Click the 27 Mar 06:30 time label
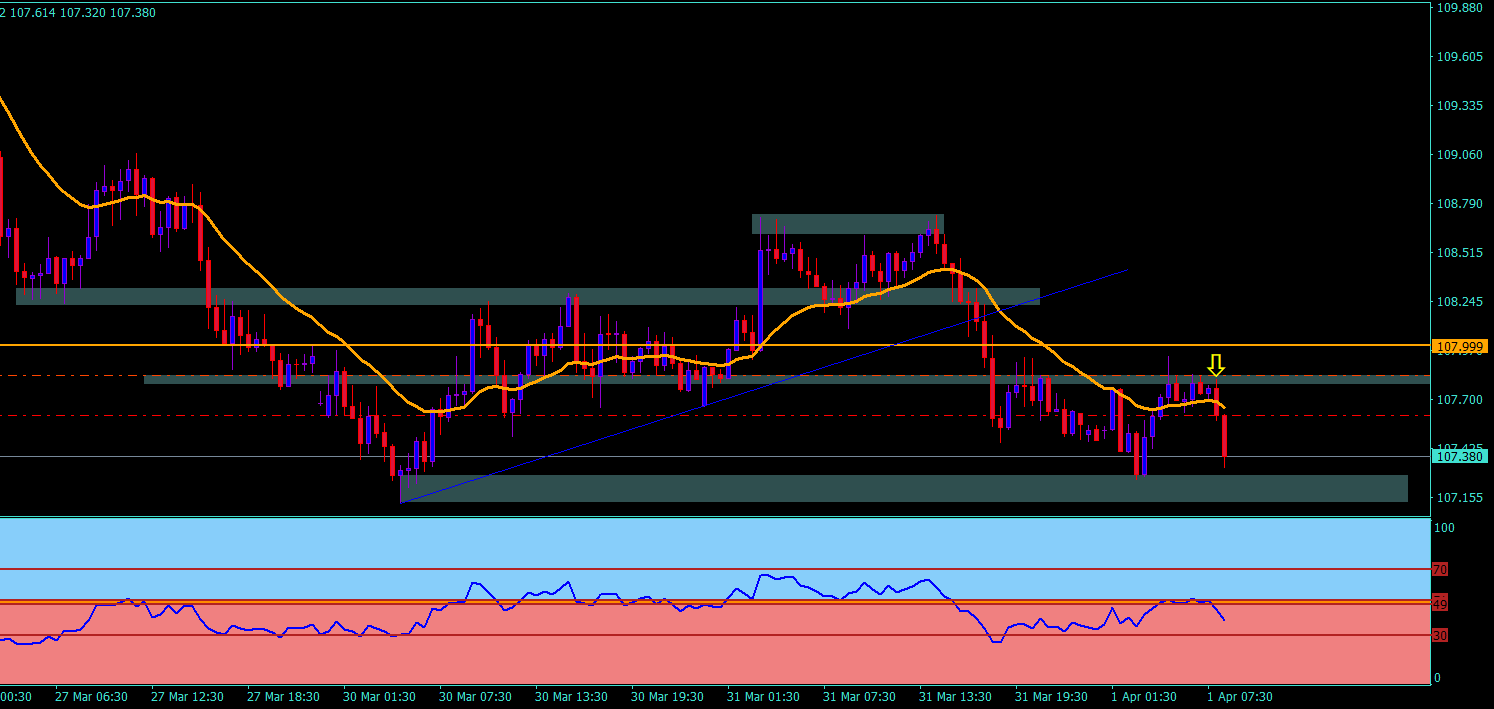Image resolution: width=1494 pixels, height=709 pixels. pos(90,696)
